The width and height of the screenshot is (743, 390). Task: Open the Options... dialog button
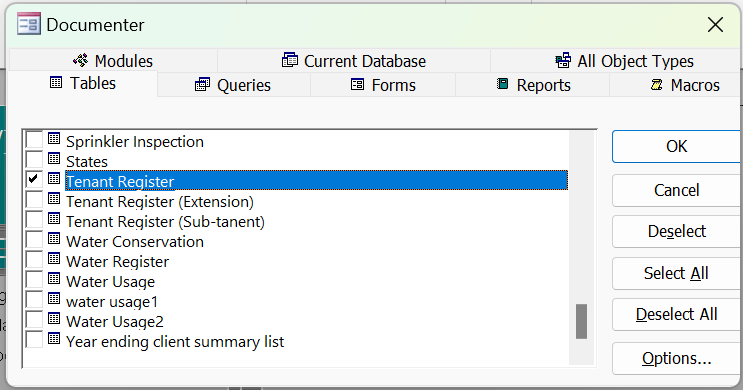click(676, 358)
